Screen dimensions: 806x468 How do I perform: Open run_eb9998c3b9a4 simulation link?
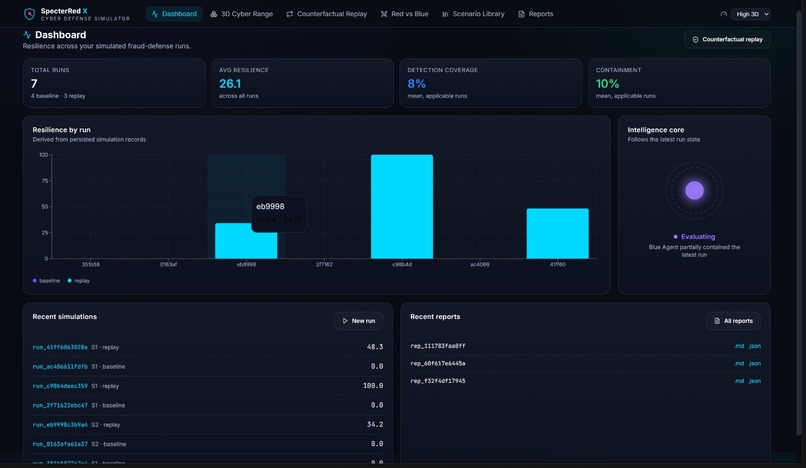[60, 425]
